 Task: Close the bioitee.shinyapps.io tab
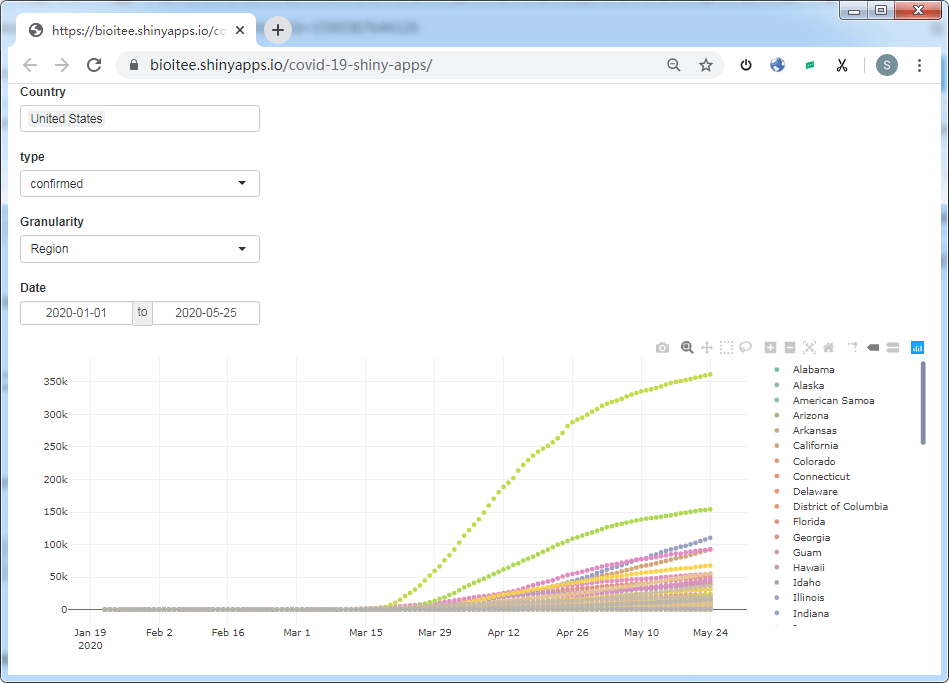pos(240,30)
